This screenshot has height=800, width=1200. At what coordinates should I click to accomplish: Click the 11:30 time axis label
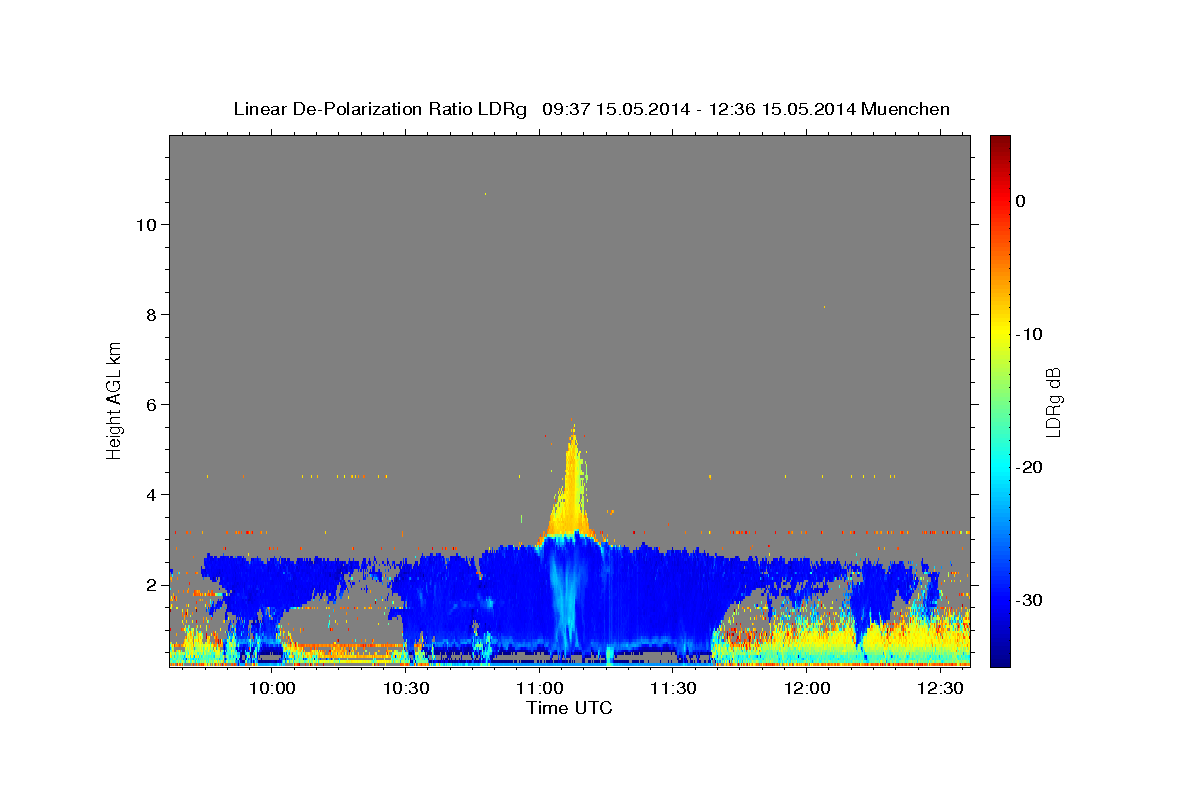[x=673, y=688]
